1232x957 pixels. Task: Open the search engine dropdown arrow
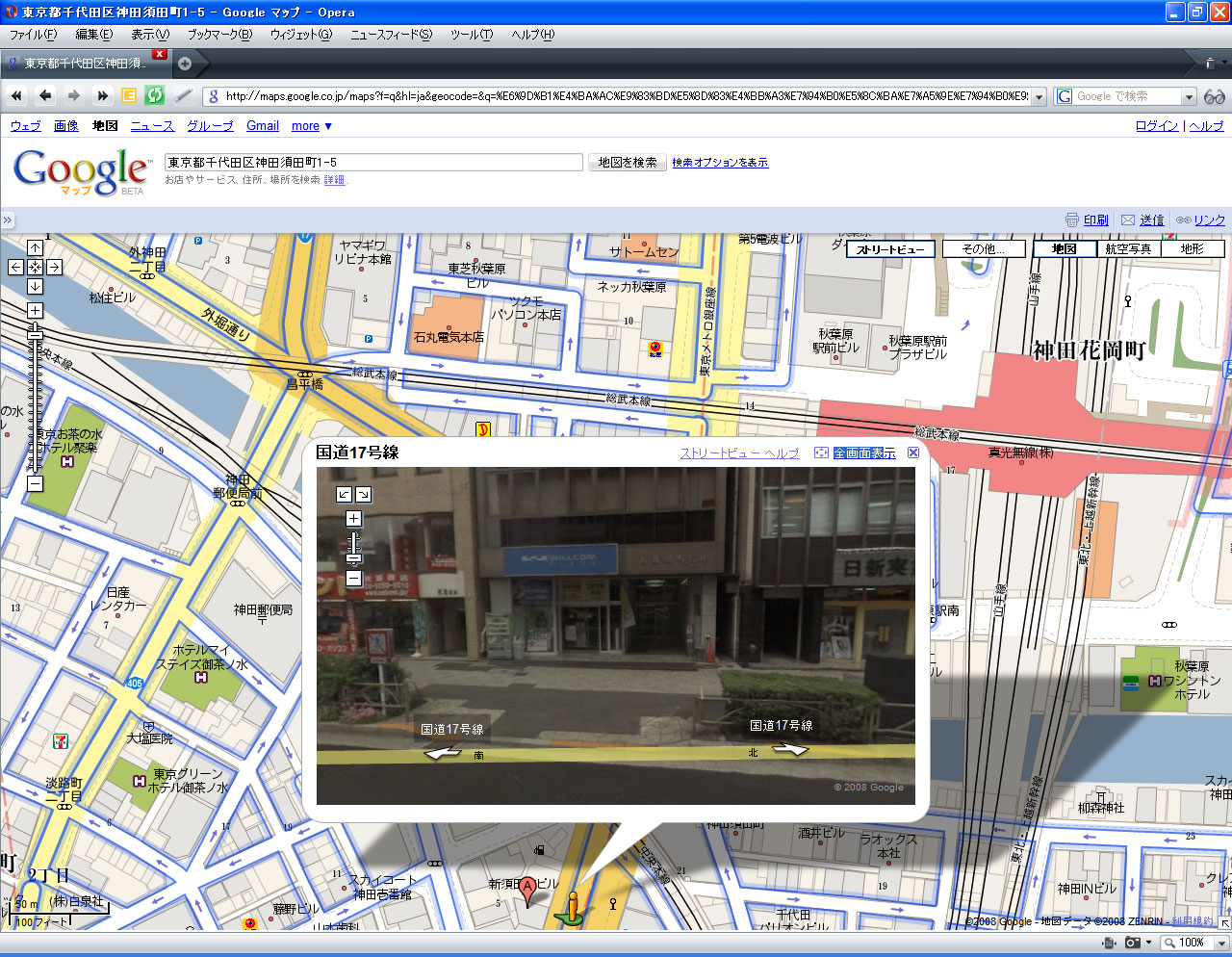(x=1190, y=96)
